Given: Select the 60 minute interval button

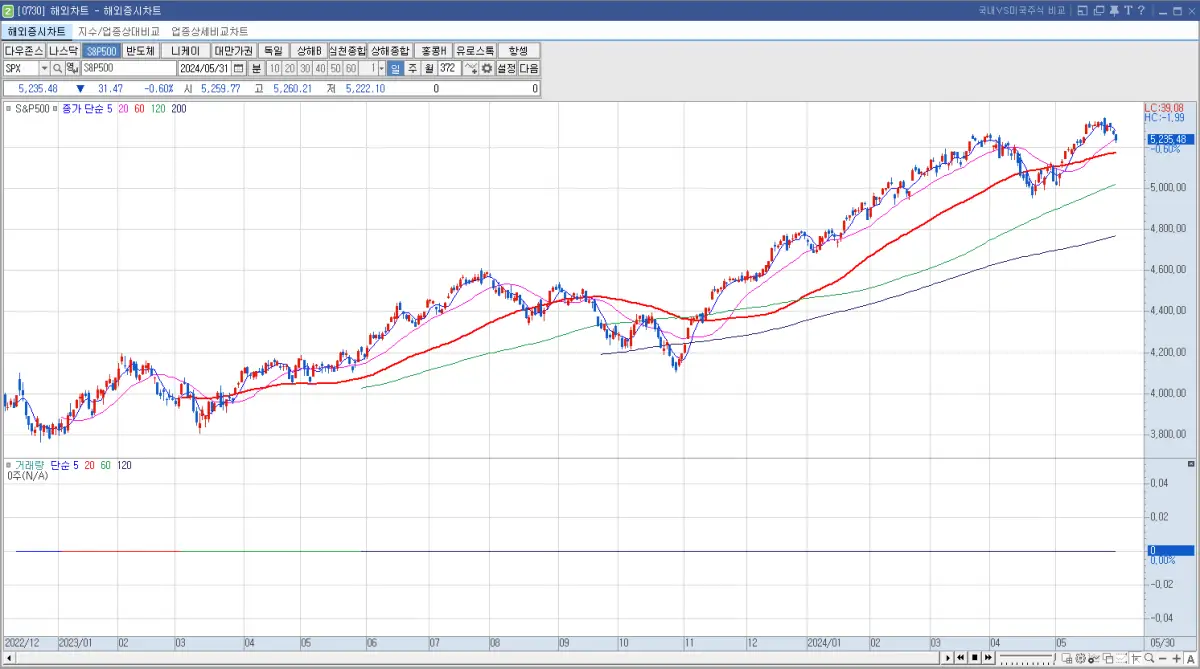Looking at the screenshot, I should coord(350,68).
